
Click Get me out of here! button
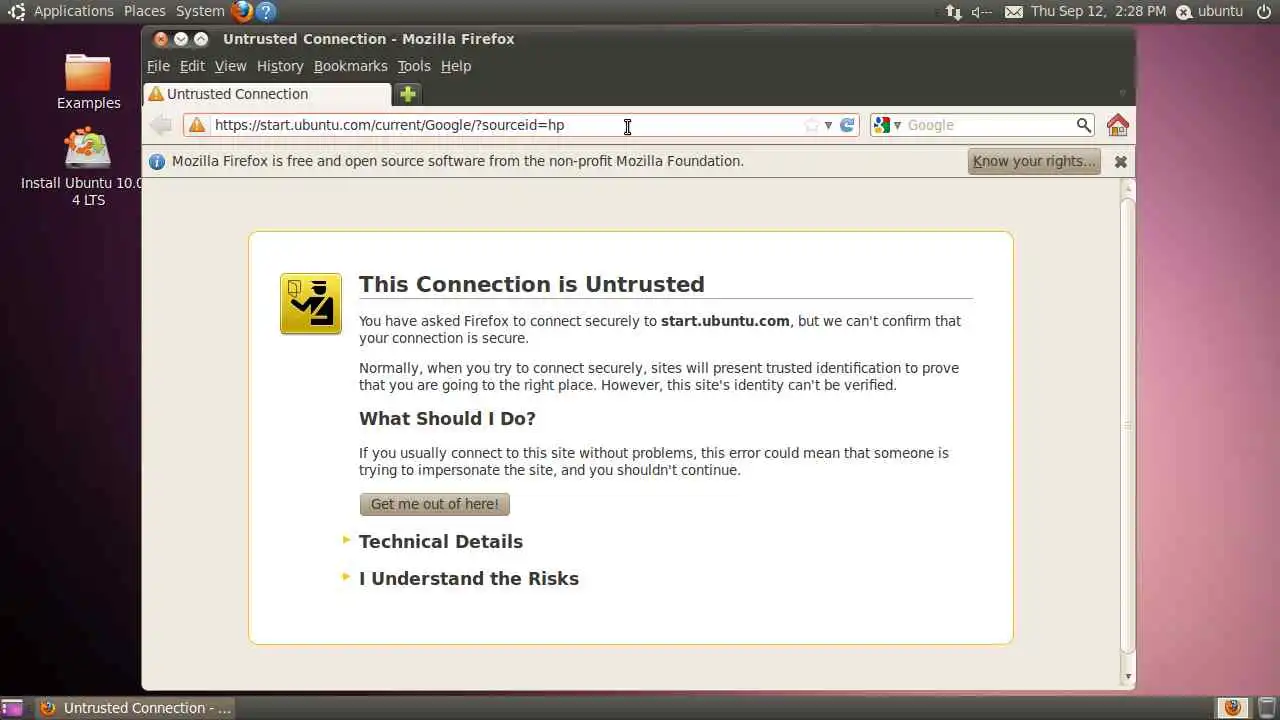(434, 504)
